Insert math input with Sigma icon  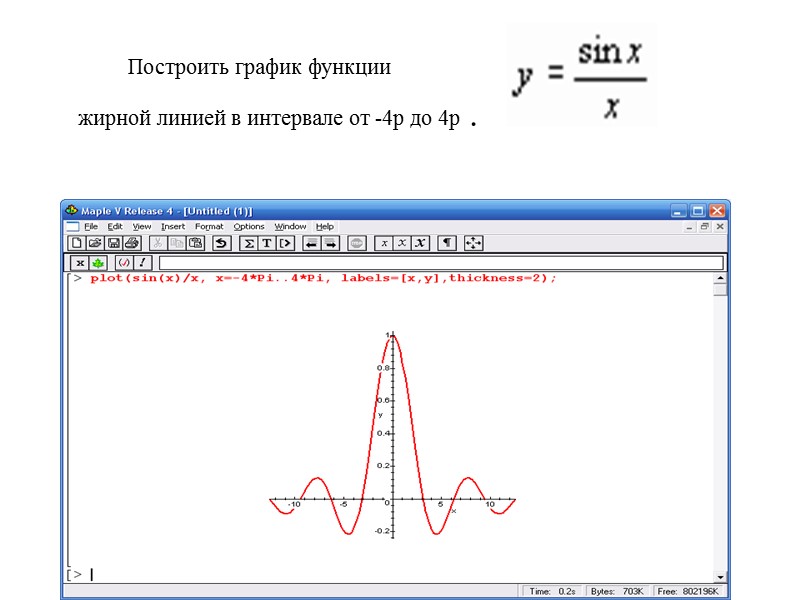[248, 243]
